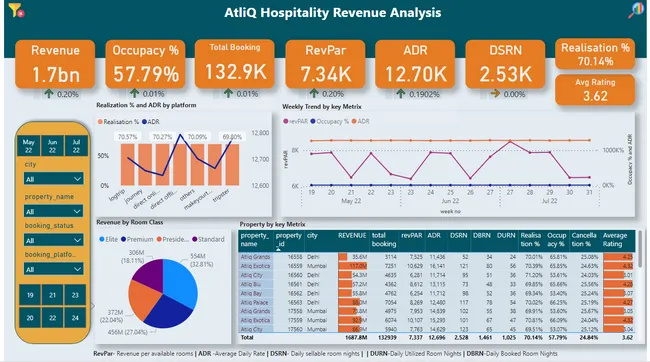Select week 24 slicer tile
The image size is (650, 362).
75,318
